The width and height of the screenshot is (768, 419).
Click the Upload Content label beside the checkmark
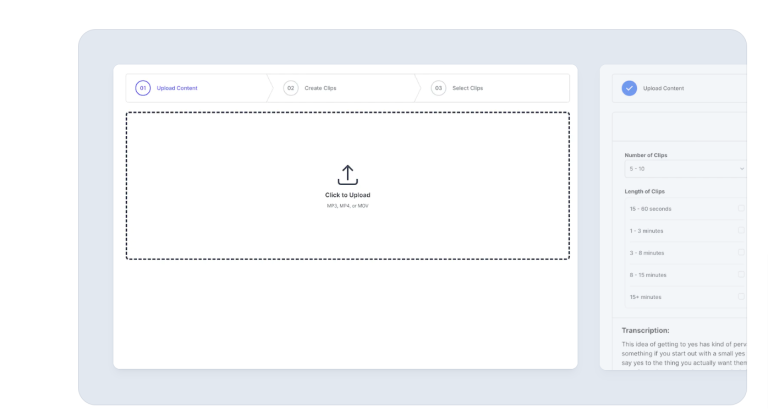point(663,88)
